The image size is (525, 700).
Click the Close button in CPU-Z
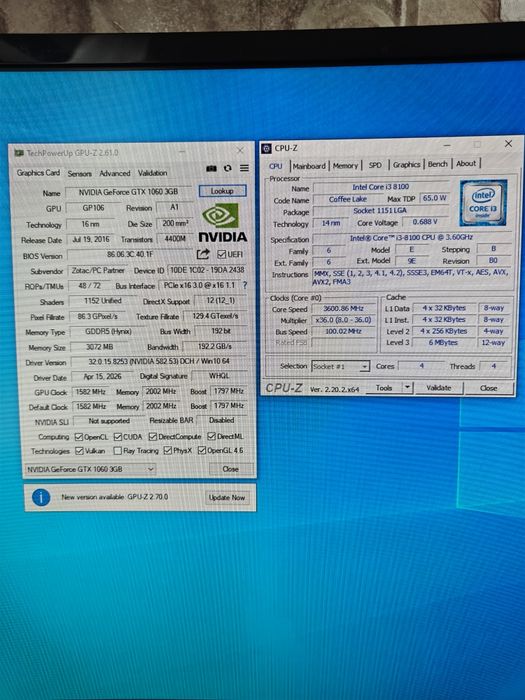488,388
